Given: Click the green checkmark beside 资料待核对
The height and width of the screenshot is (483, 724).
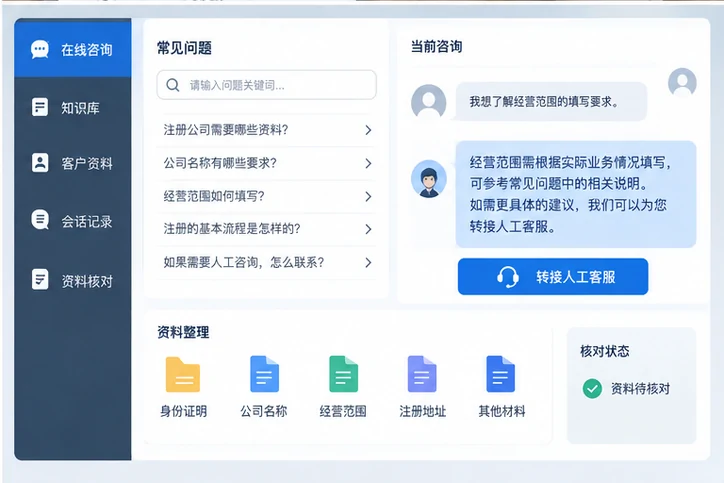Looking at the screenshot, I should 592,388.
